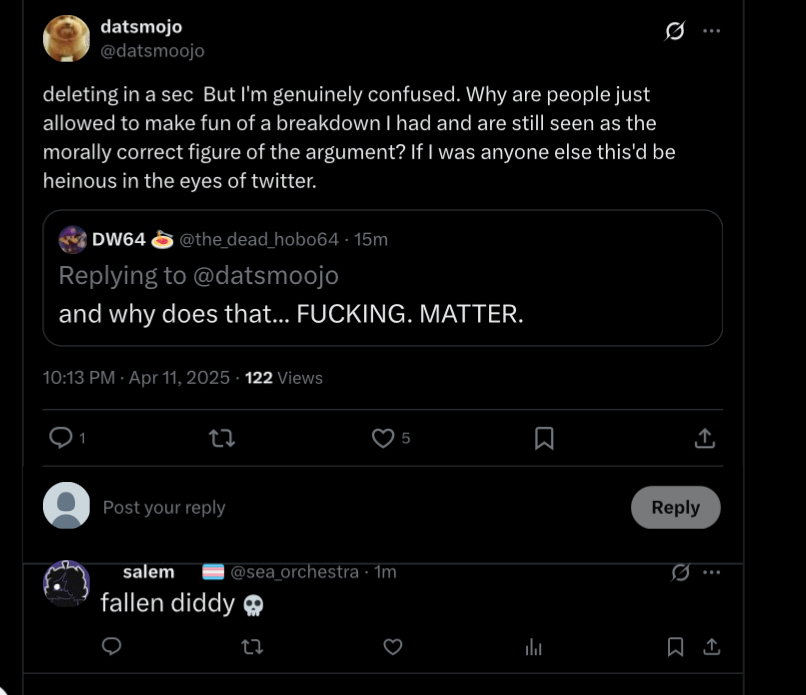Reply to salem's comment

(x=112, y=647)
